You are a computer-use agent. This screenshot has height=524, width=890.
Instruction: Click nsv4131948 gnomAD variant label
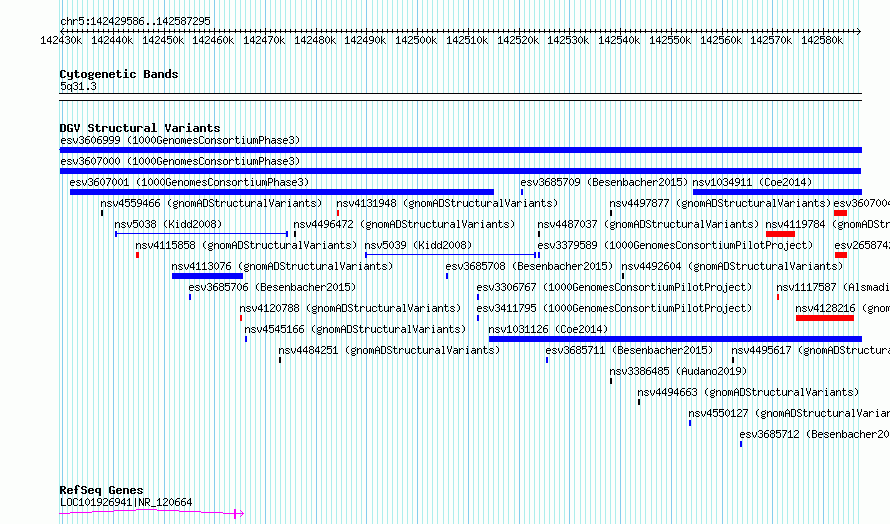447,203
